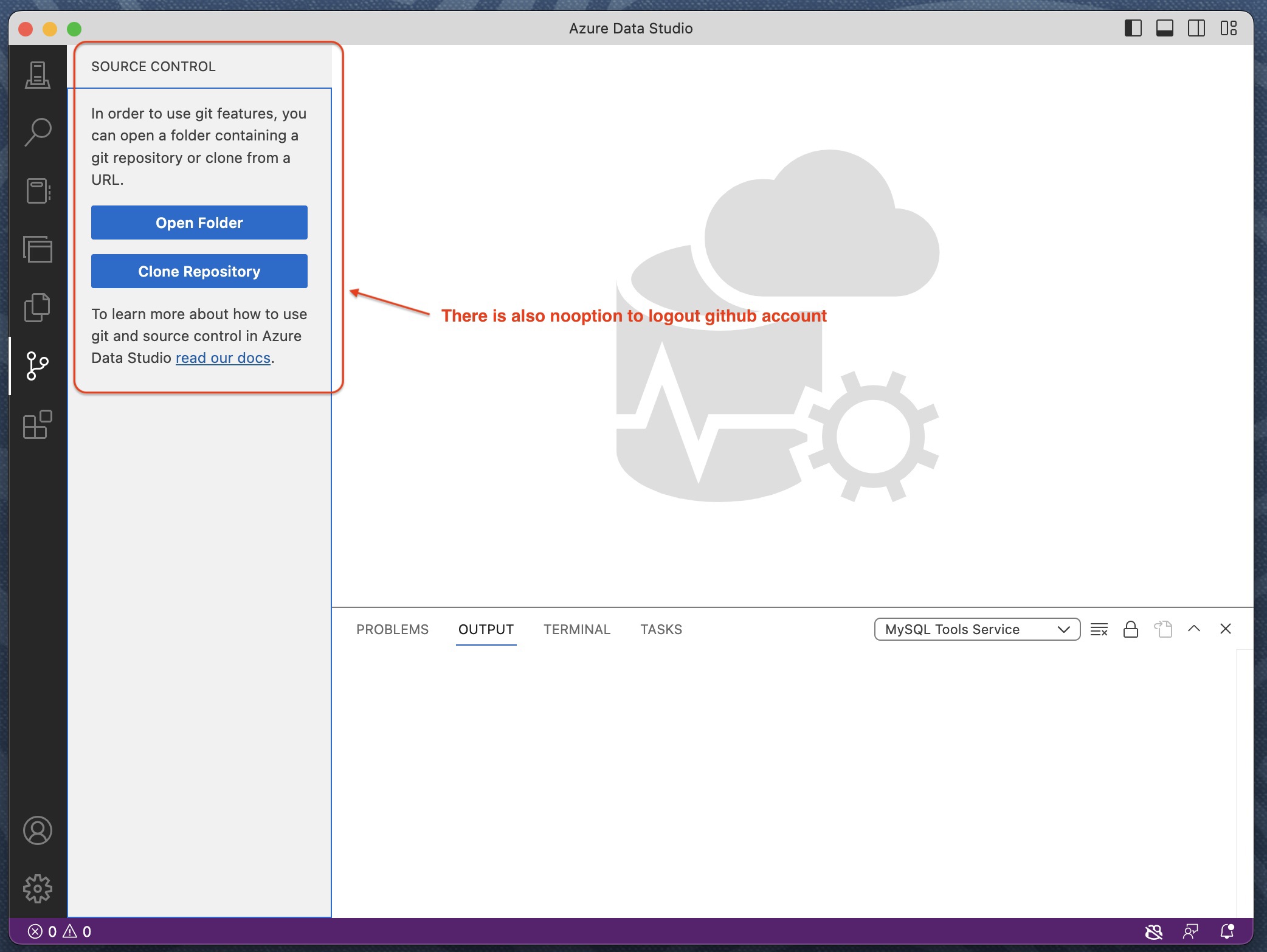Open the MySQL Tools Service output dropdown
The image size is (1267, 952).
(976, 629)
